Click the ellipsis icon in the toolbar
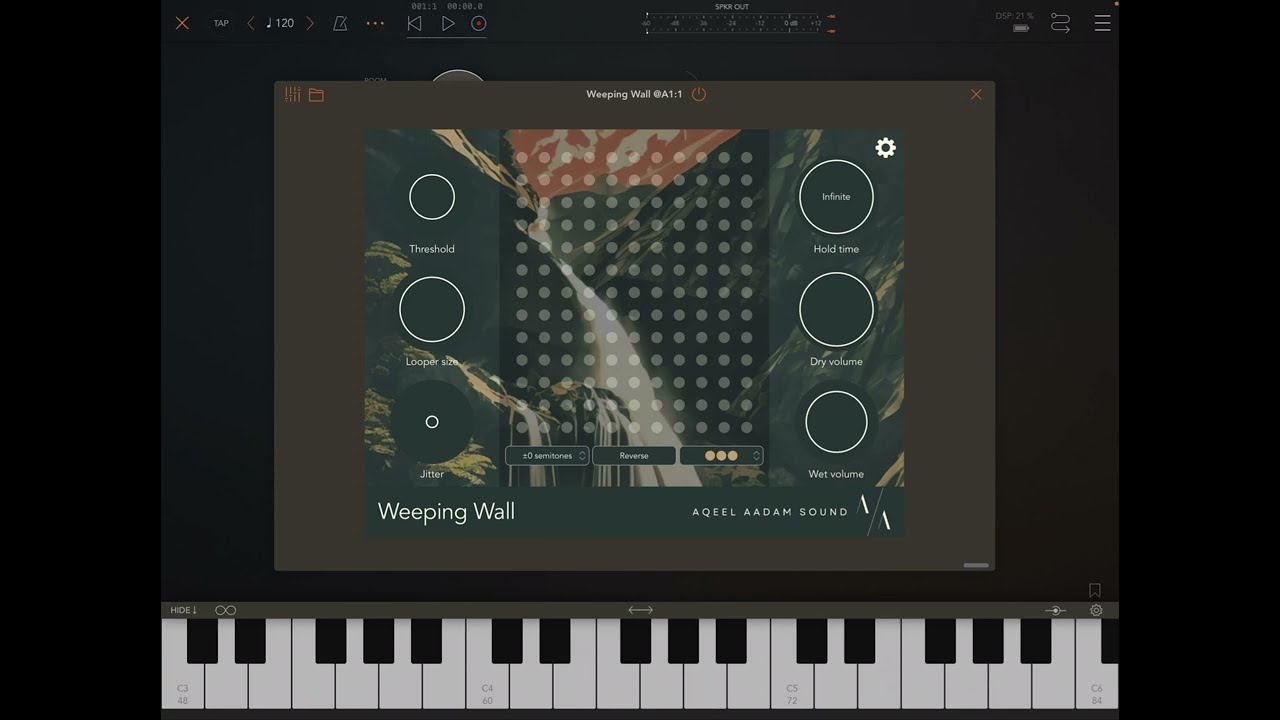 click(375, 23)
